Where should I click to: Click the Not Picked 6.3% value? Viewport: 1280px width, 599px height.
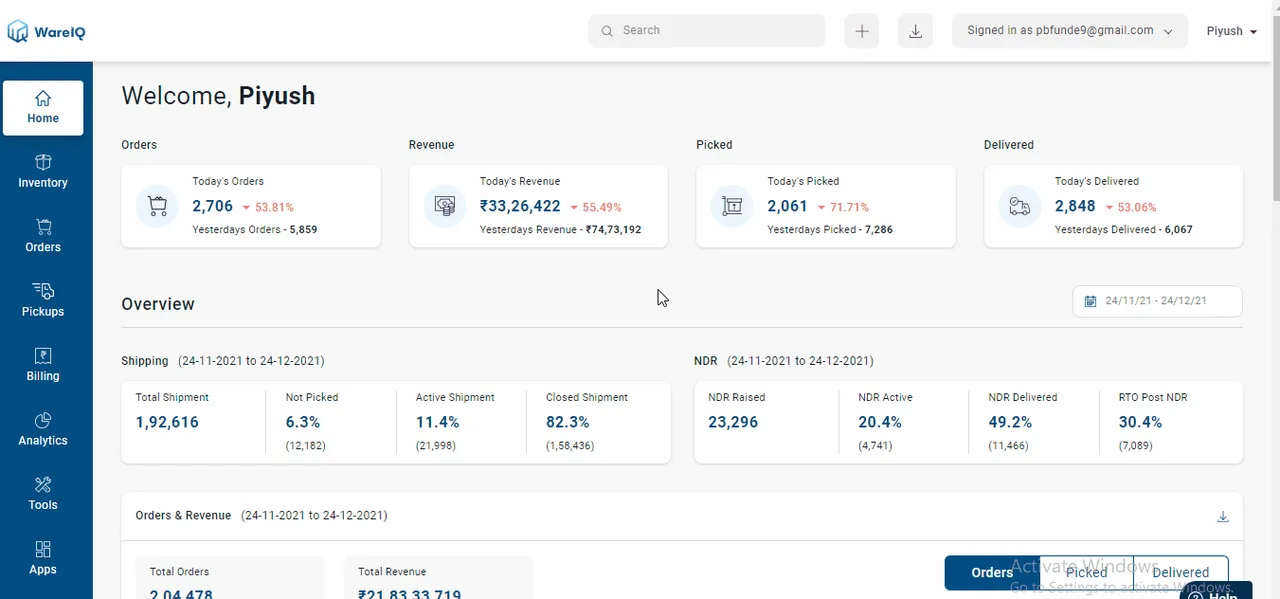(x=303, y=422)
